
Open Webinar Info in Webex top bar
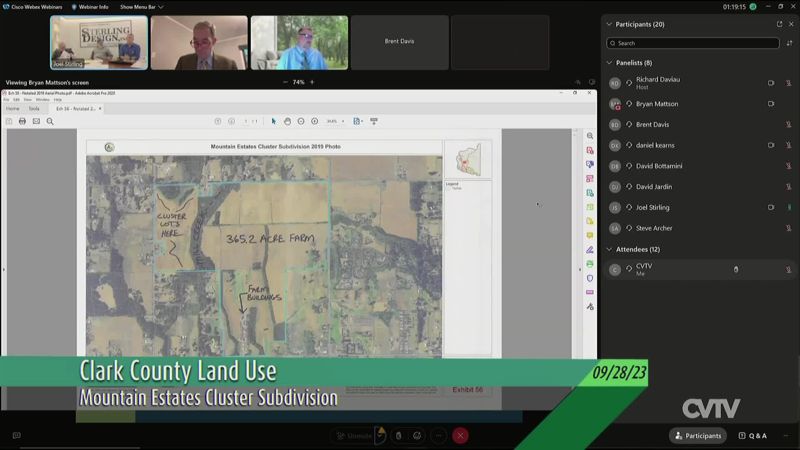point(90,7)
